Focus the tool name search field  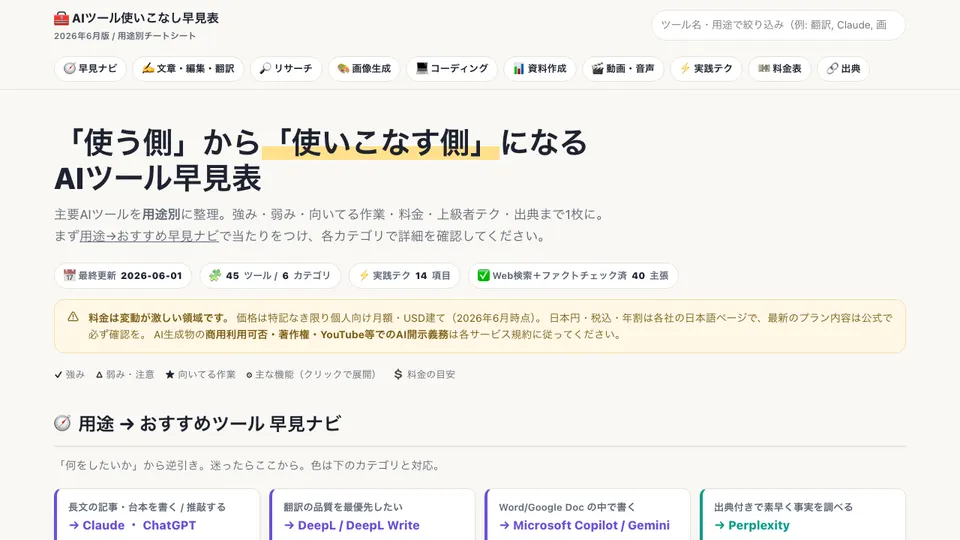[778, 25]
